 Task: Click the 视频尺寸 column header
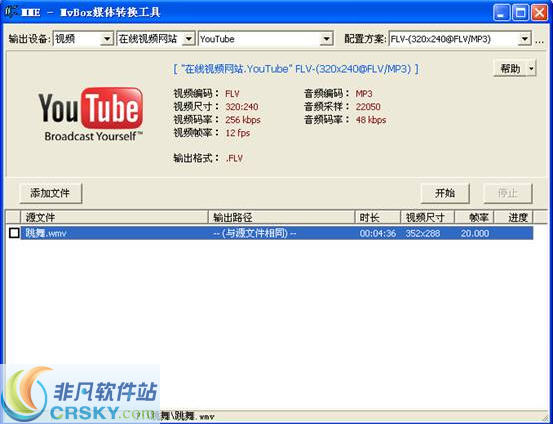[x=427, y=217]
